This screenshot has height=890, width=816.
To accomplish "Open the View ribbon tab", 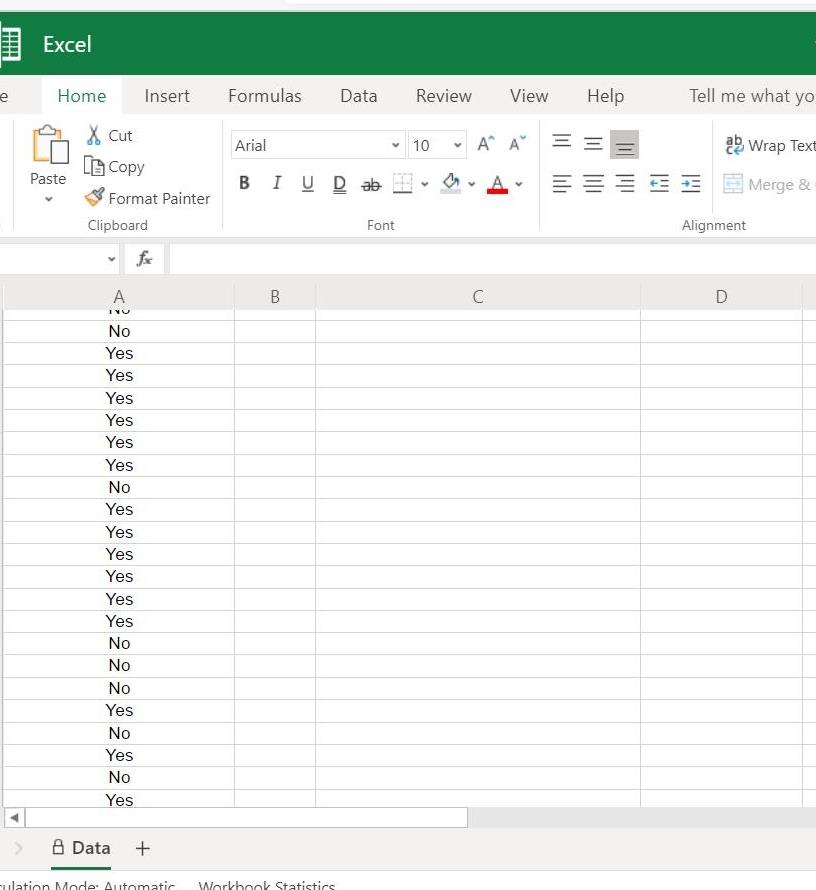I will click(x=529, y=96).
